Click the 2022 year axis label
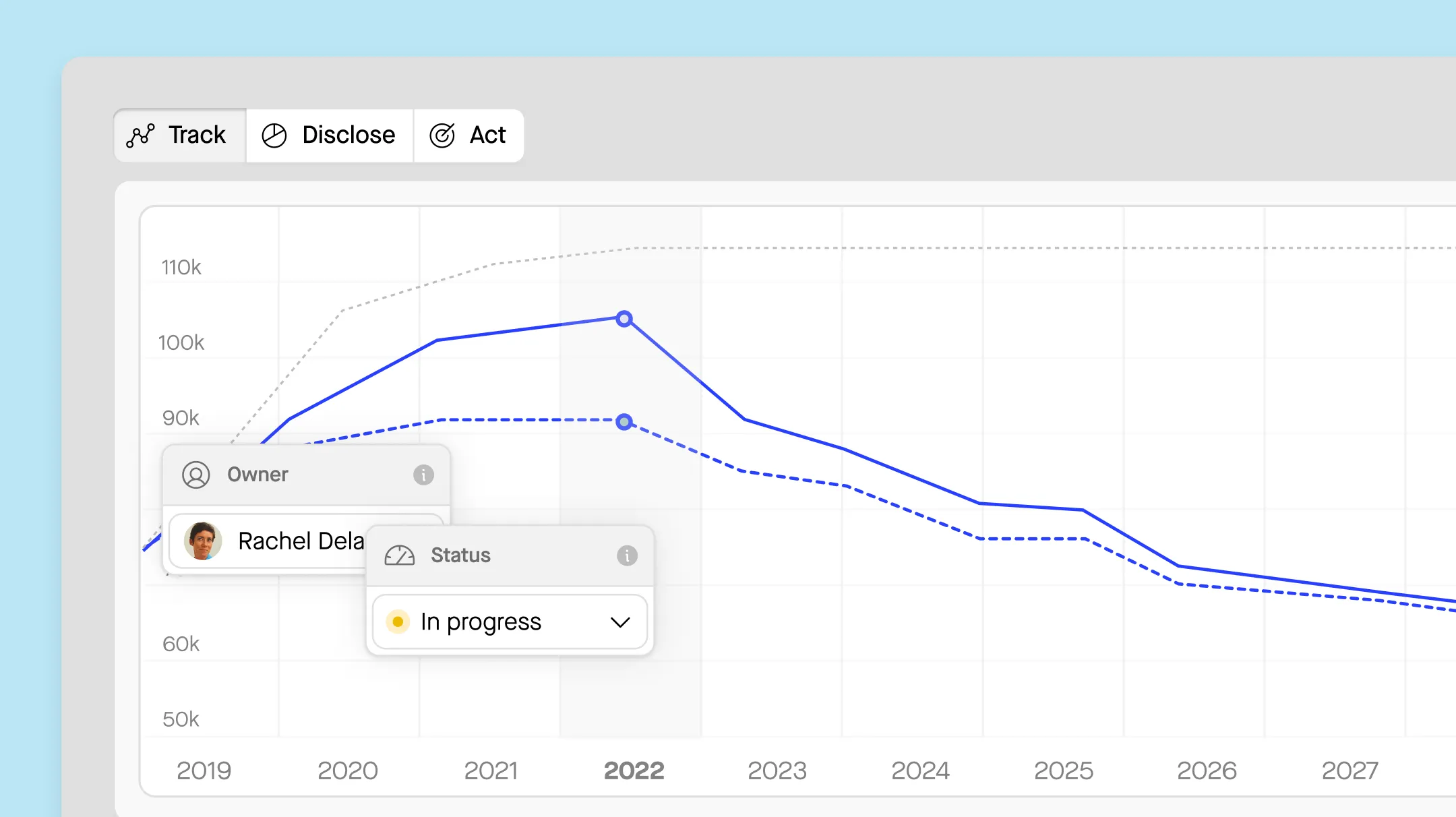Viewport: 1456px width, 817px height. (634, 770)
